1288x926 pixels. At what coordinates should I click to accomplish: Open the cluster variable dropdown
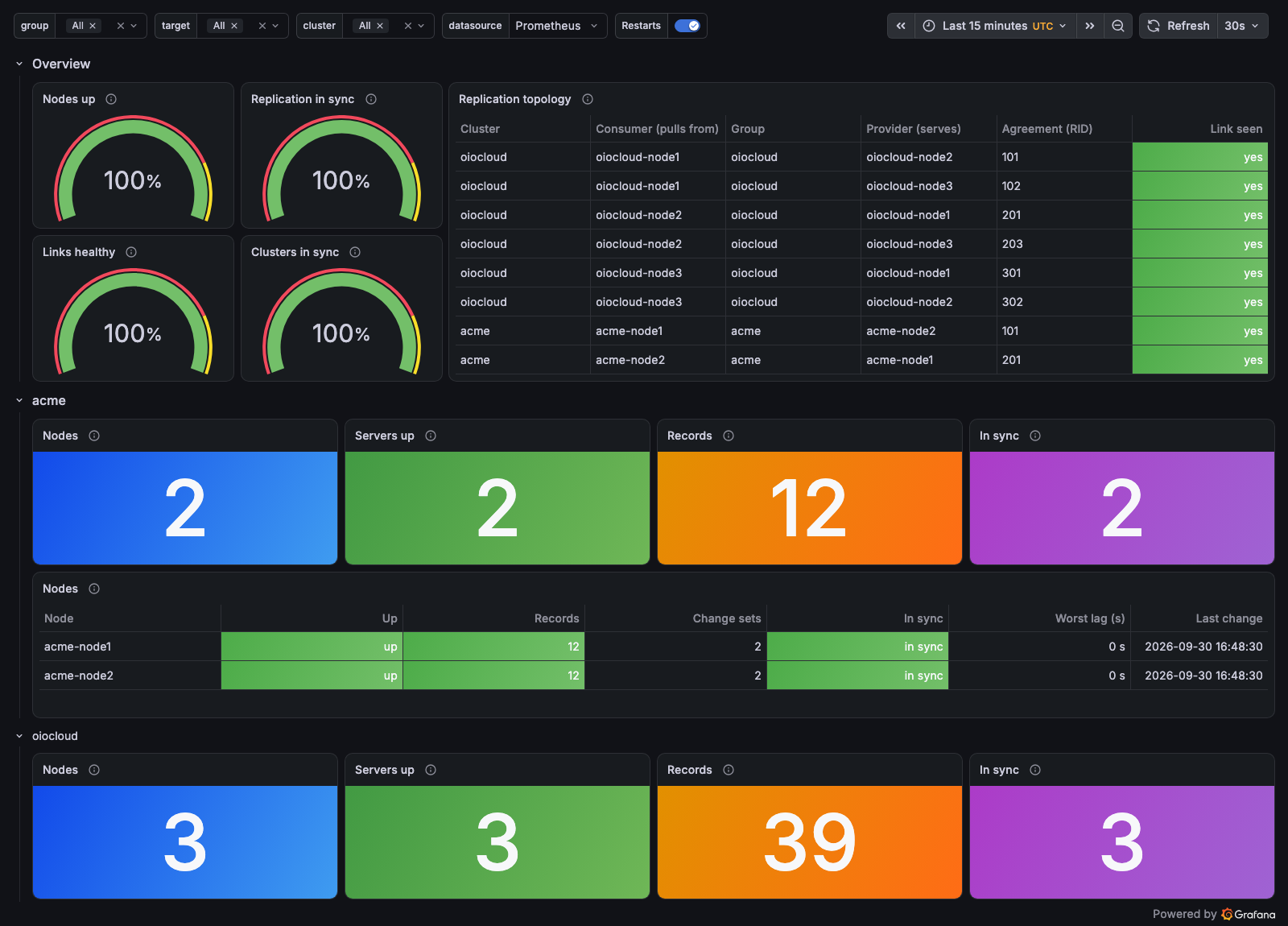tap(421, 26)
